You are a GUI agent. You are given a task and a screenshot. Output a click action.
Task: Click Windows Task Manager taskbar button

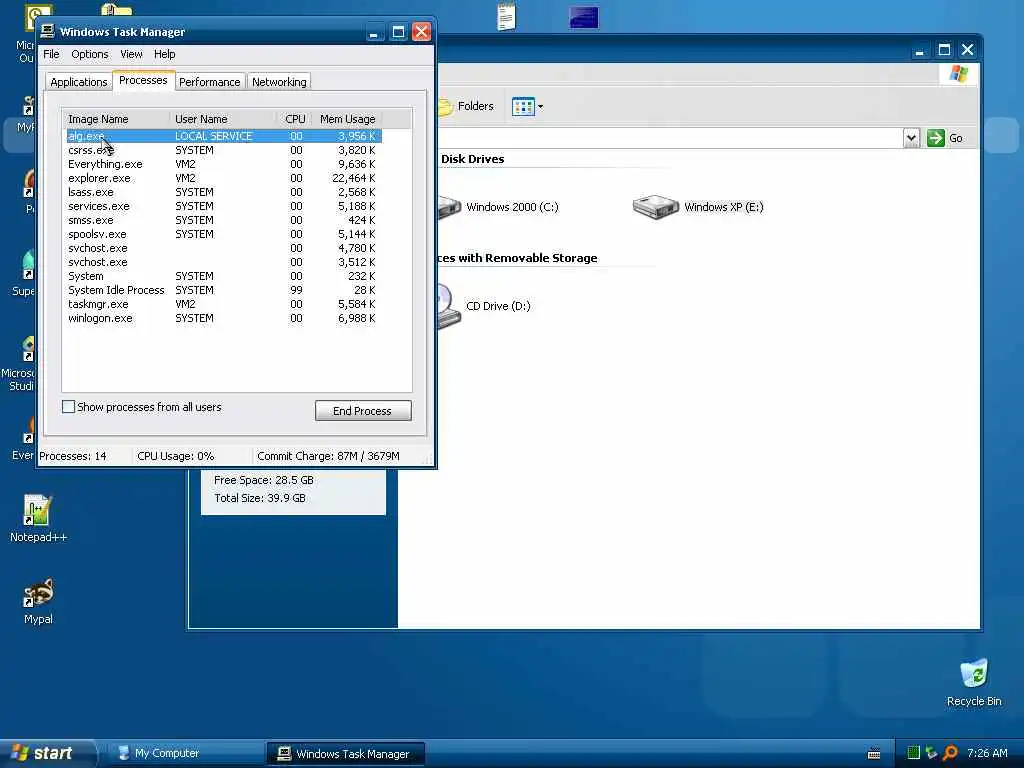345,754
